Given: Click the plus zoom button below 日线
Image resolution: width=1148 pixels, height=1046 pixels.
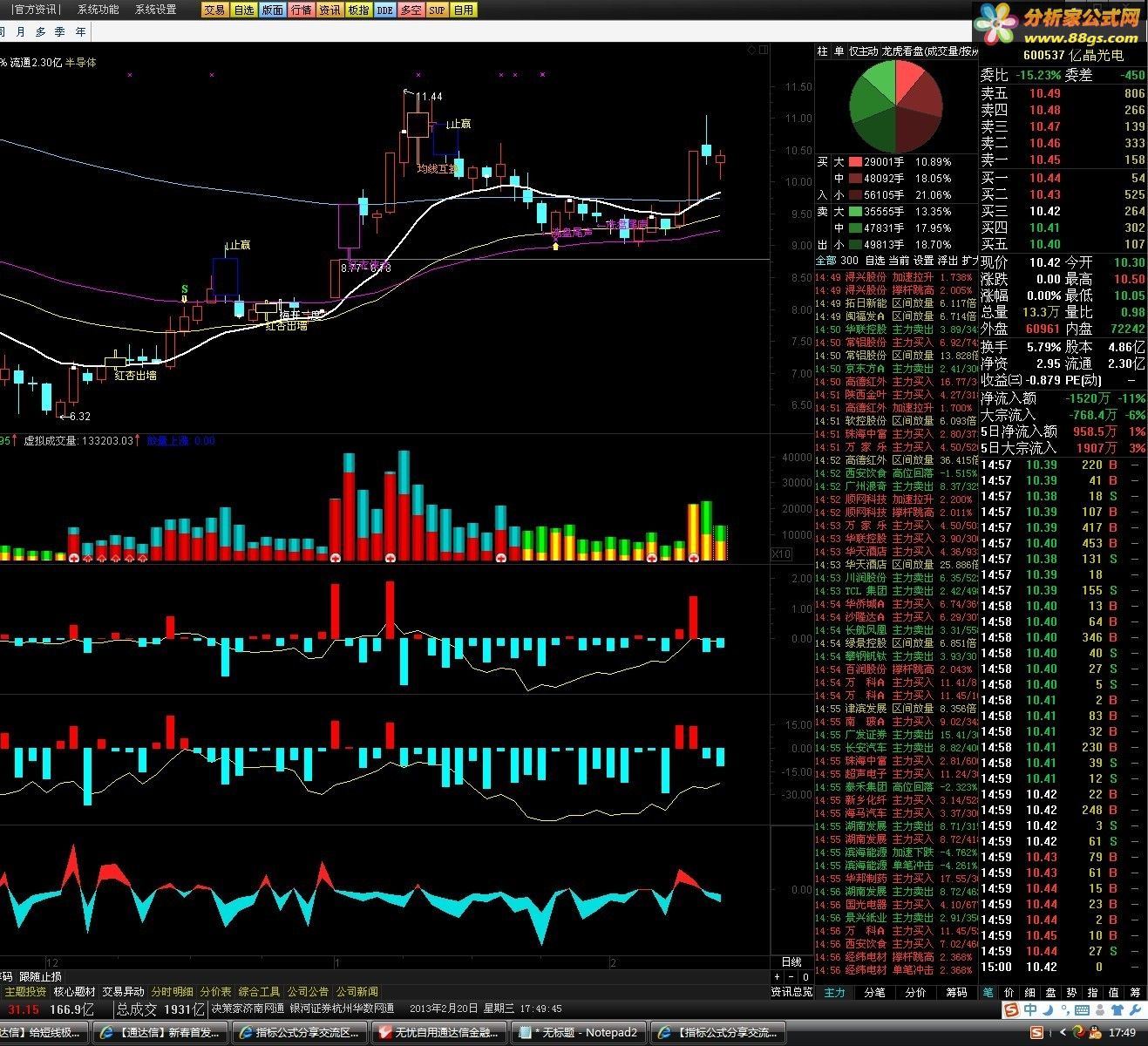Looking at the screenshot, I should (778, 977).
